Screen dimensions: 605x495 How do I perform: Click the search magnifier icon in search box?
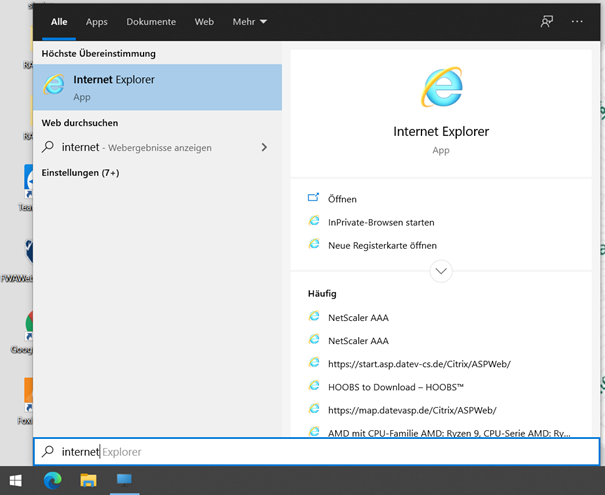tap(48, 451)
